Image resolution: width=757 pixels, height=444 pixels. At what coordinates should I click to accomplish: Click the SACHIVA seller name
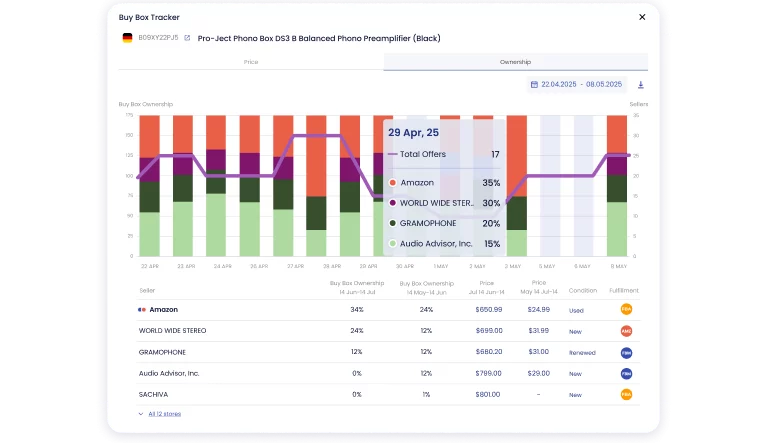(153, 395)
